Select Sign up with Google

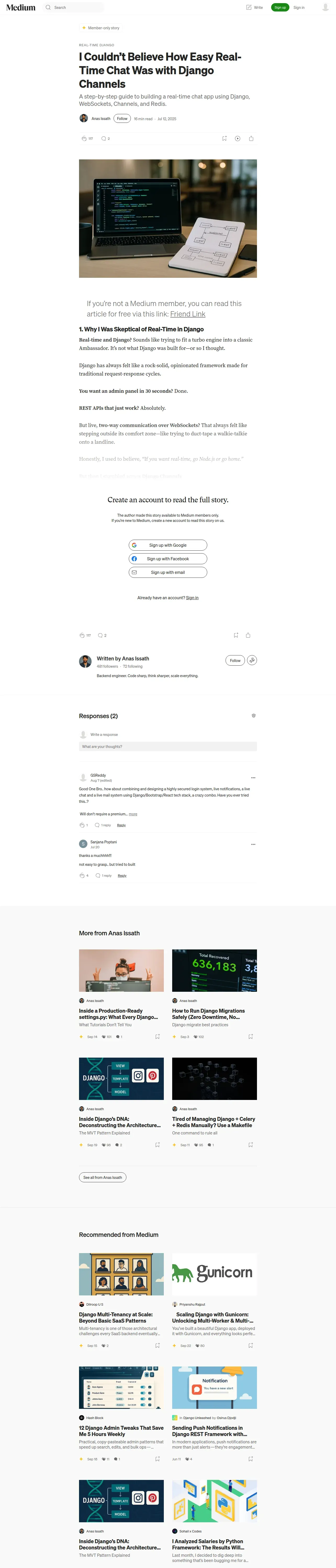pyautogui.click(x=168, y=545)
